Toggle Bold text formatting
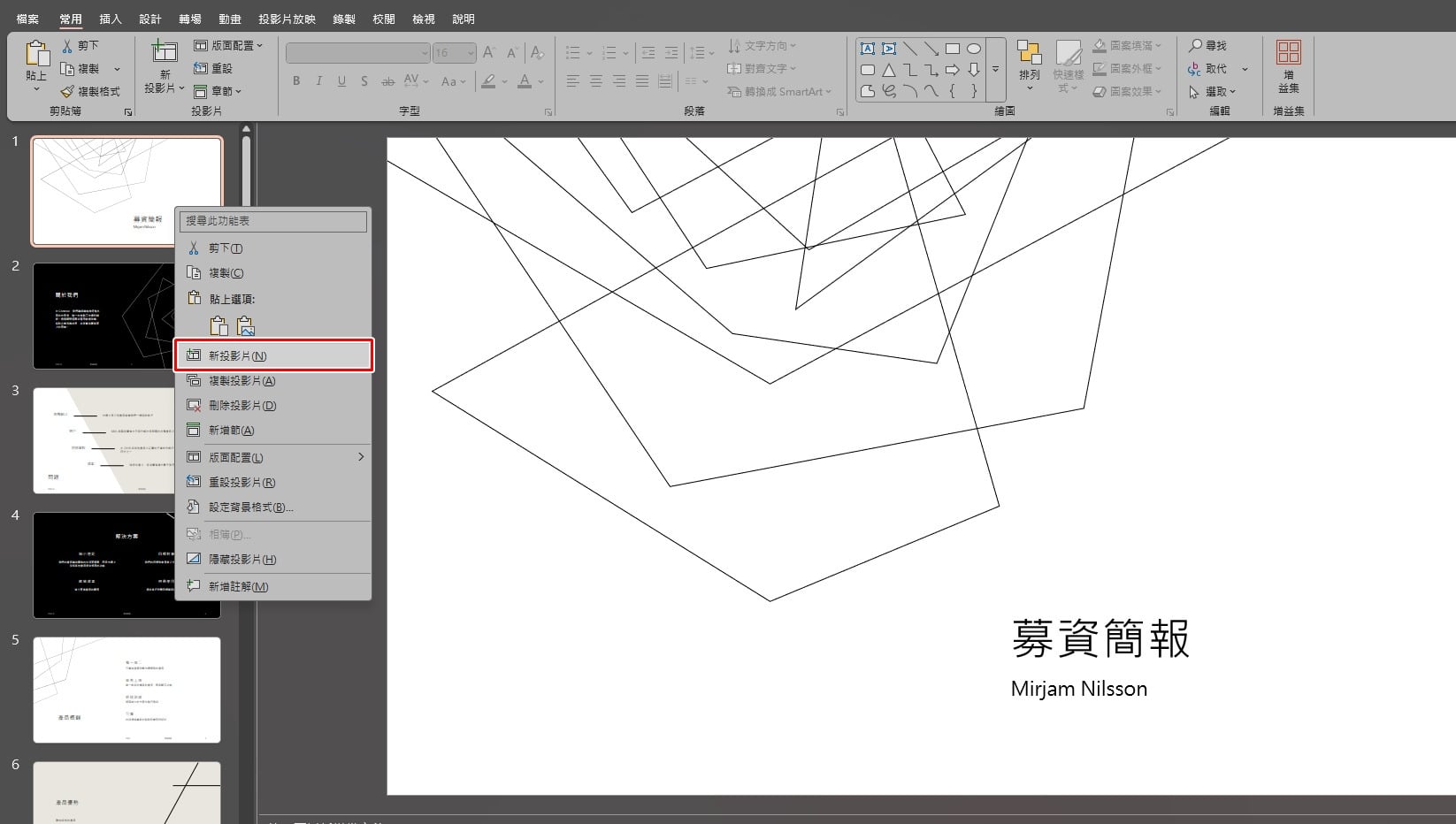 pos(296,81)
